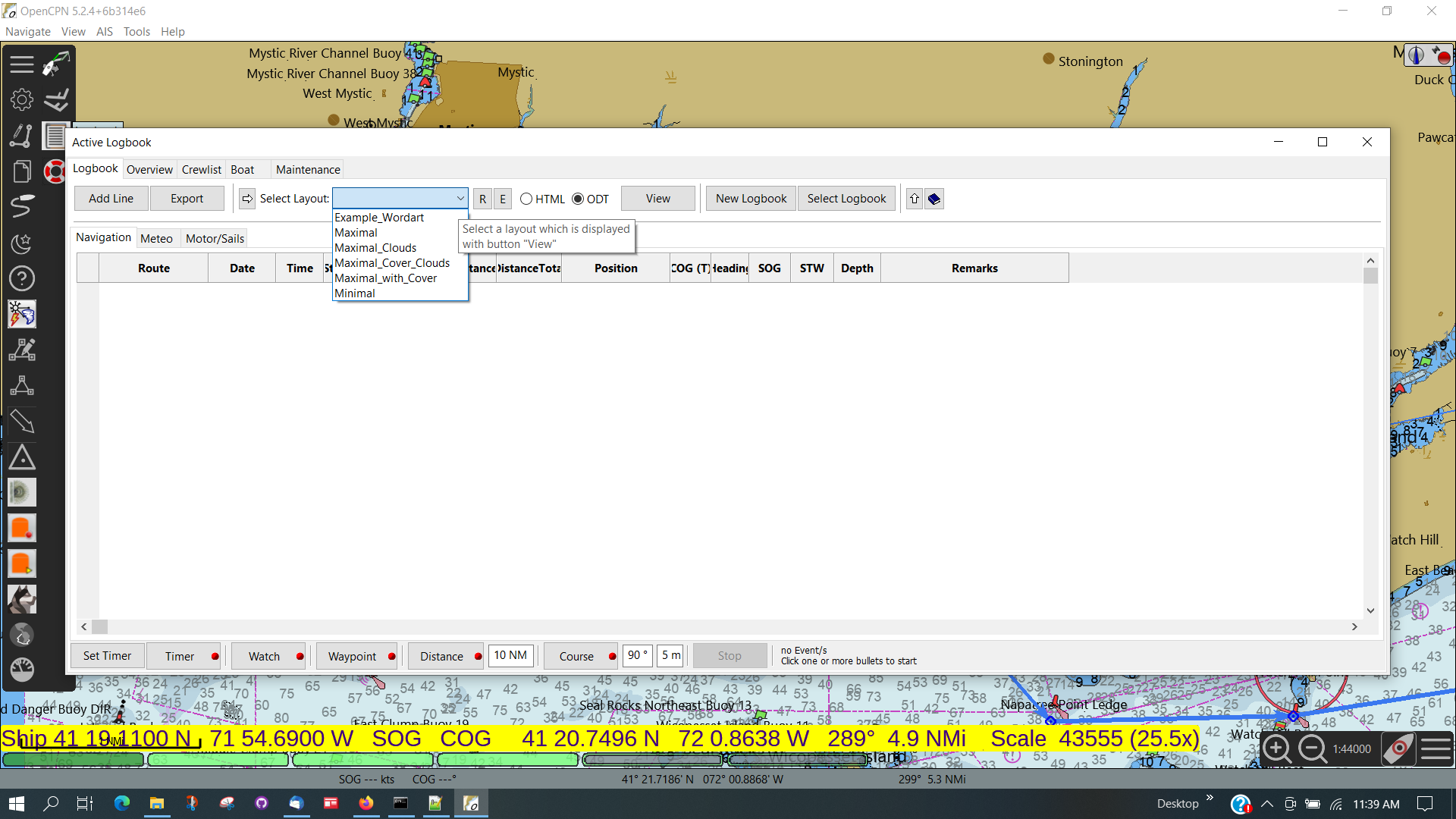Click the Add Line button

110,198
